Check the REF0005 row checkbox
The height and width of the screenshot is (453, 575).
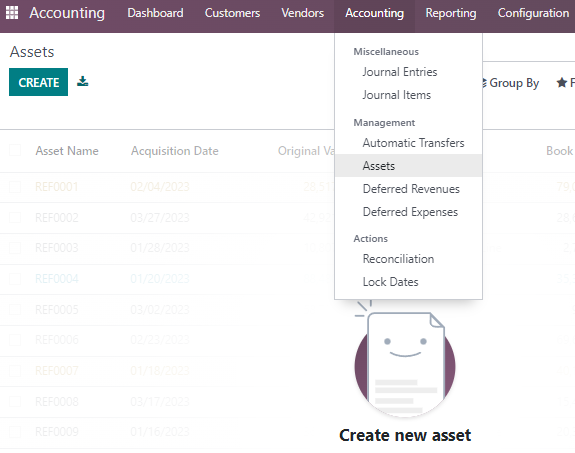click(x=15, y=309)
